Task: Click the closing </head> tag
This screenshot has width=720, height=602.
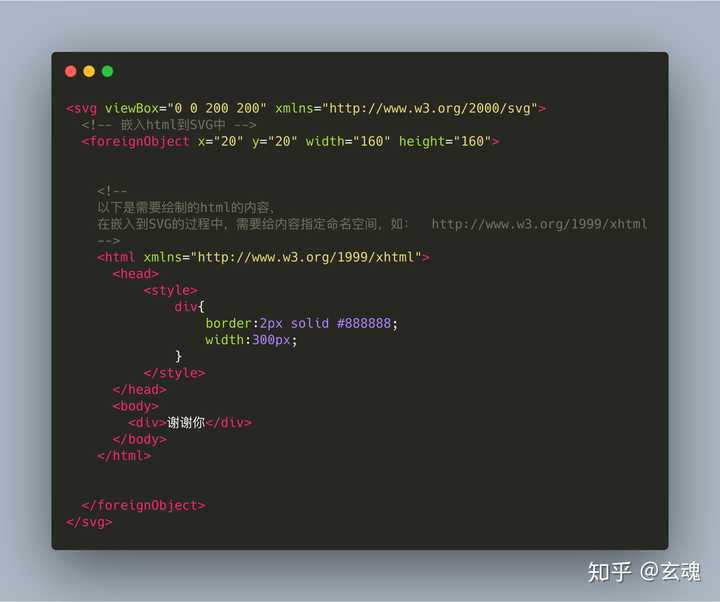Action: (x=140, y=389)
